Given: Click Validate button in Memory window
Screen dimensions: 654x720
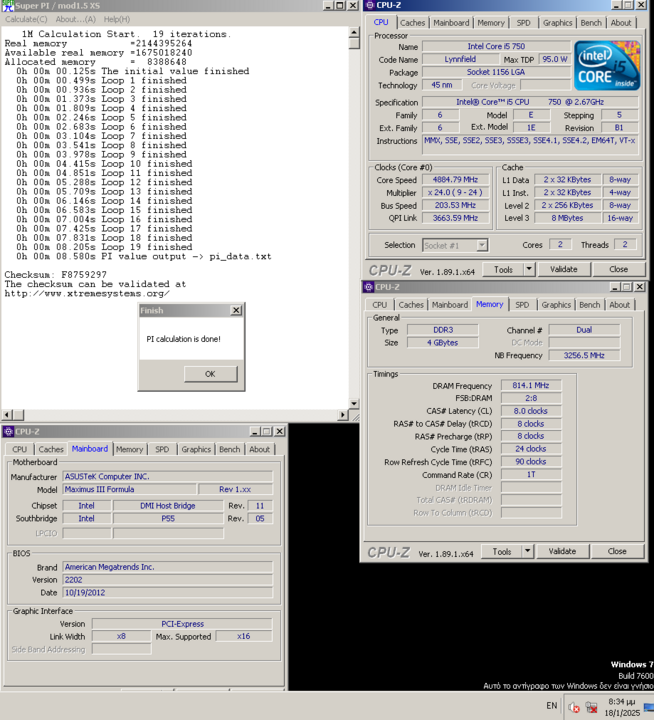Looking at the screenshot, I should pyautogui.click(x=562, y=551).
